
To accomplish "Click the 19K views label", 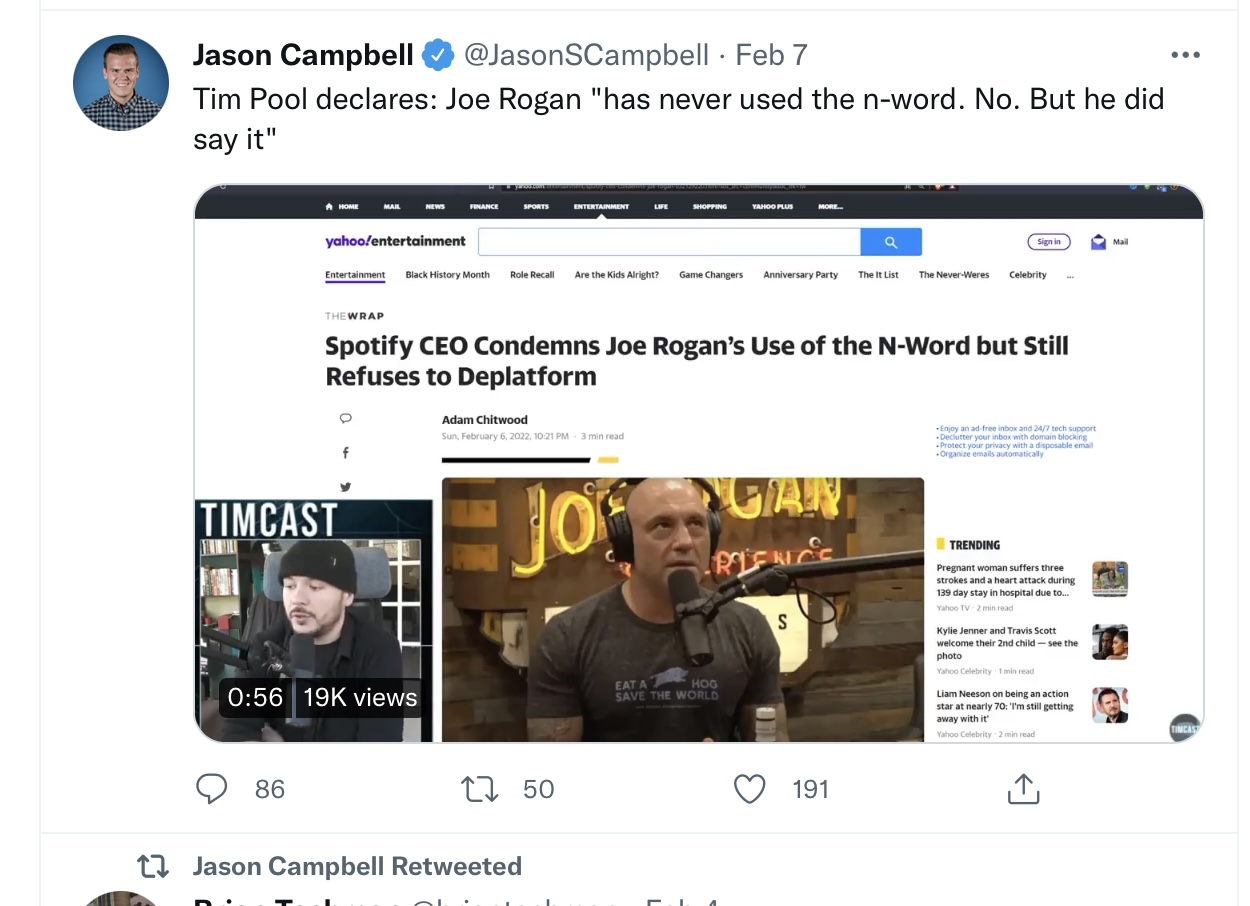I will point(360,697).
